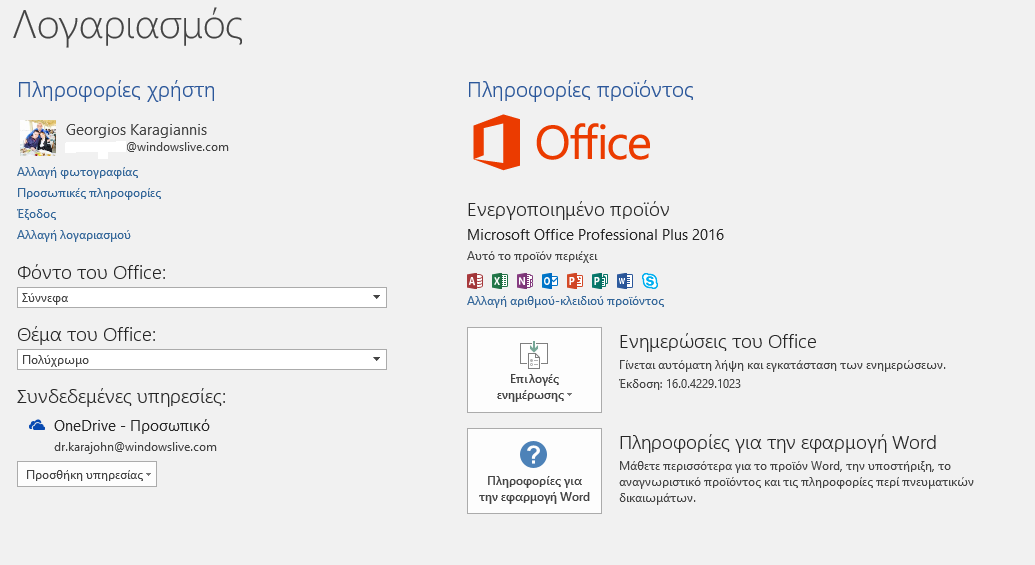Click Αλλαγή αριθμού-κλειδιού προϊόντος link

pos(565,301)
